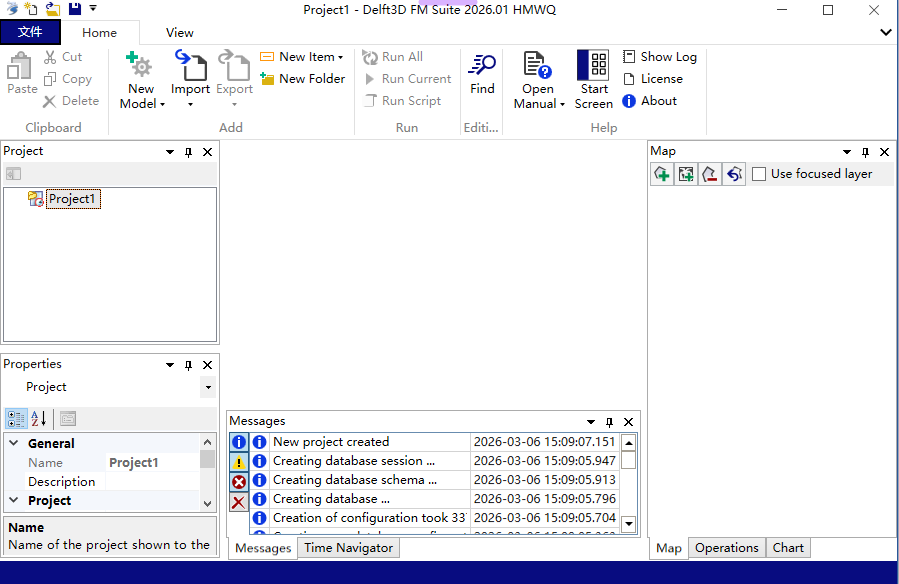Click the New Model icon
Viewport: 899px width, 584px height.
pyautogui.click(x=141, y=67)
